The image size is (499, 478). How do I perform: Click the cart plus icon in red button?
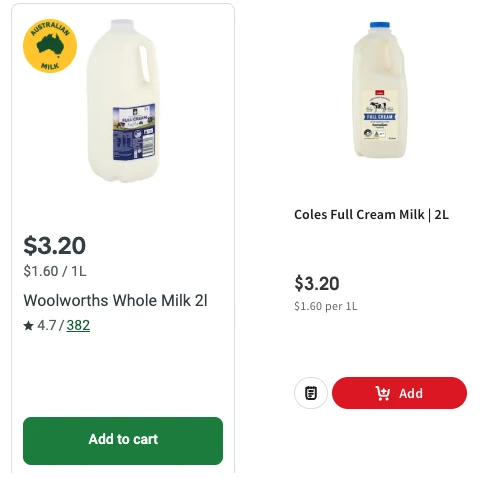pos(382,393)
